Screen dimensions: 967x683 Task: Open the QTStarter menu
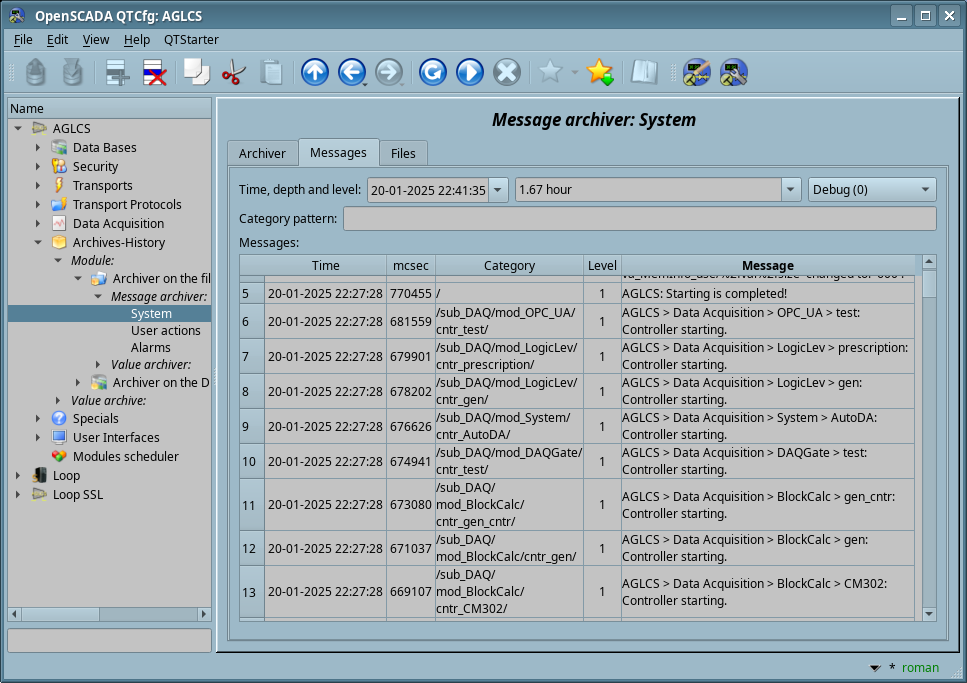(193, 39)
